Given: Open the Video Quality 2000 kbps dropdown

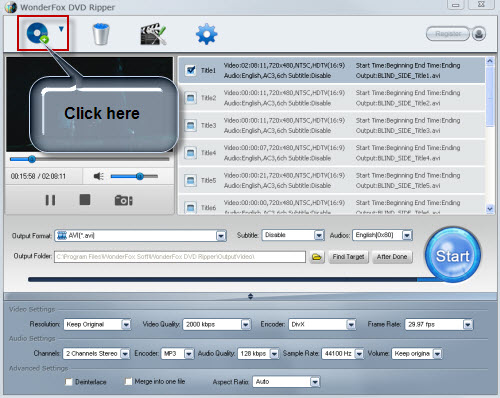Looking at the screenshot, I should tap(246, 324).
